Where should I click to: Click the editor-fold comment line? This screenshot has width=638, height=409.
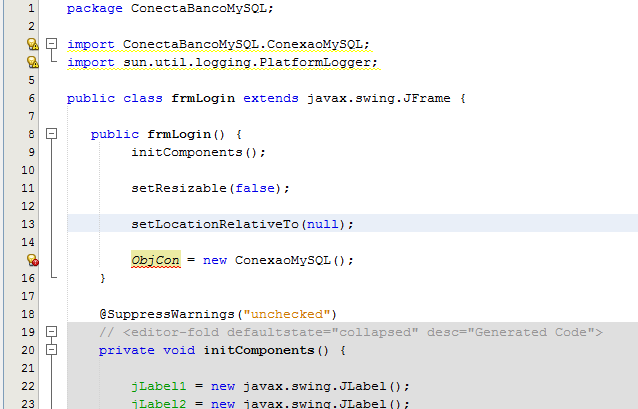coord(351,332)
